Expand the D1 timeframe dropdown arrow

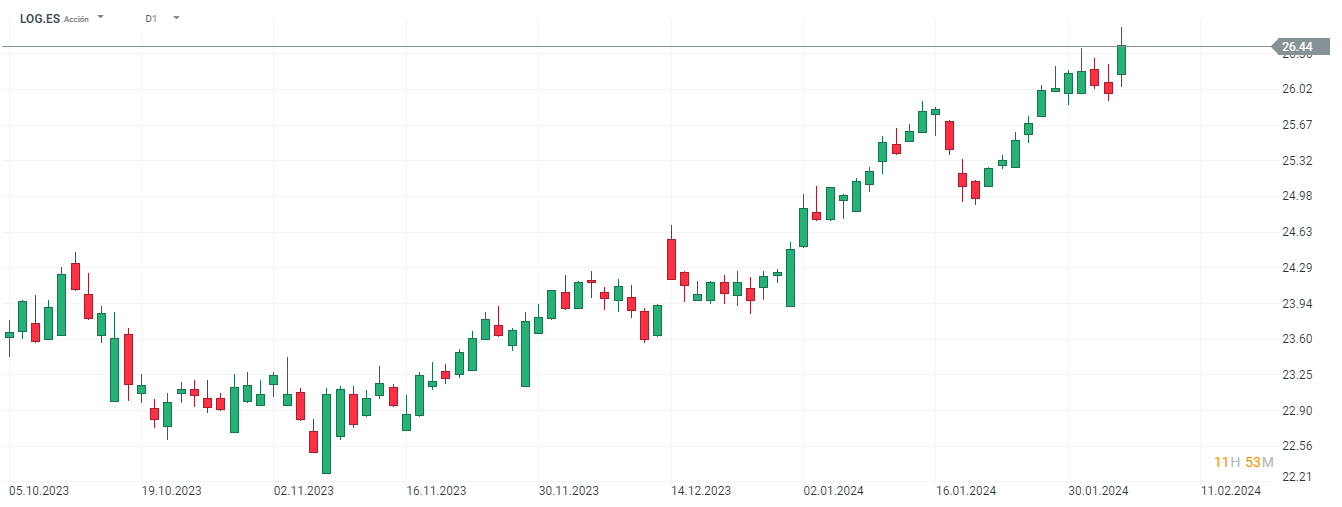pos(176,17)
